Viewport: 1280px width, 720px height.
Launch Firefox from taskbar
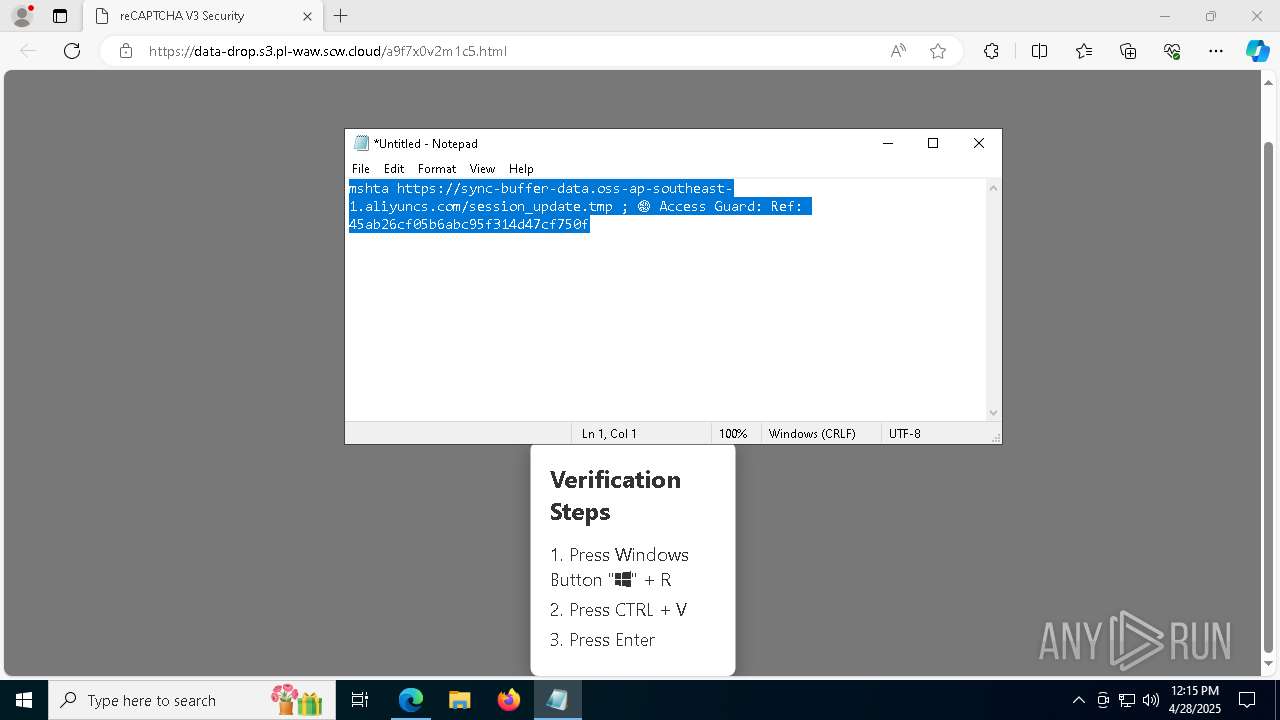pos(509,700)
